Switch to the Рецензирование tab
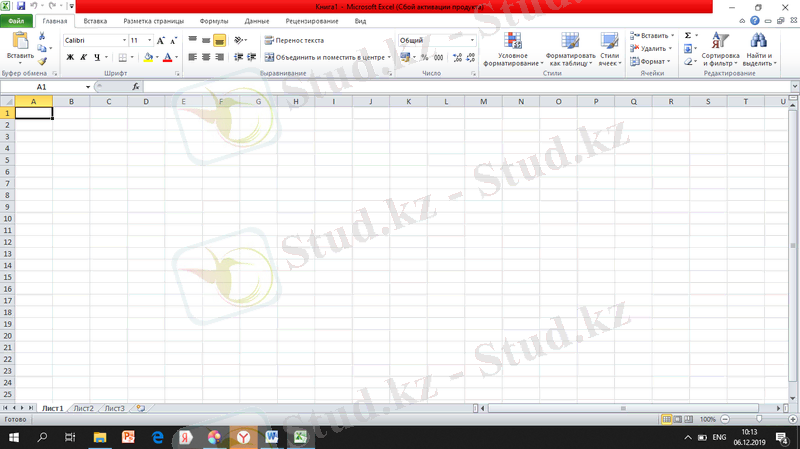Screen dimensions: 800x449 [312, 21]
